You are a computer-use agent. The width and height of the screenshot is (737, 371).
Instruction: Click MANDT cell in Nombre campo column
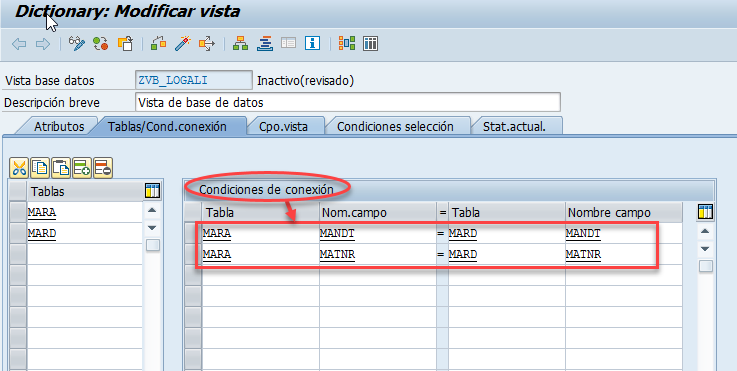[x=623, y=233]
